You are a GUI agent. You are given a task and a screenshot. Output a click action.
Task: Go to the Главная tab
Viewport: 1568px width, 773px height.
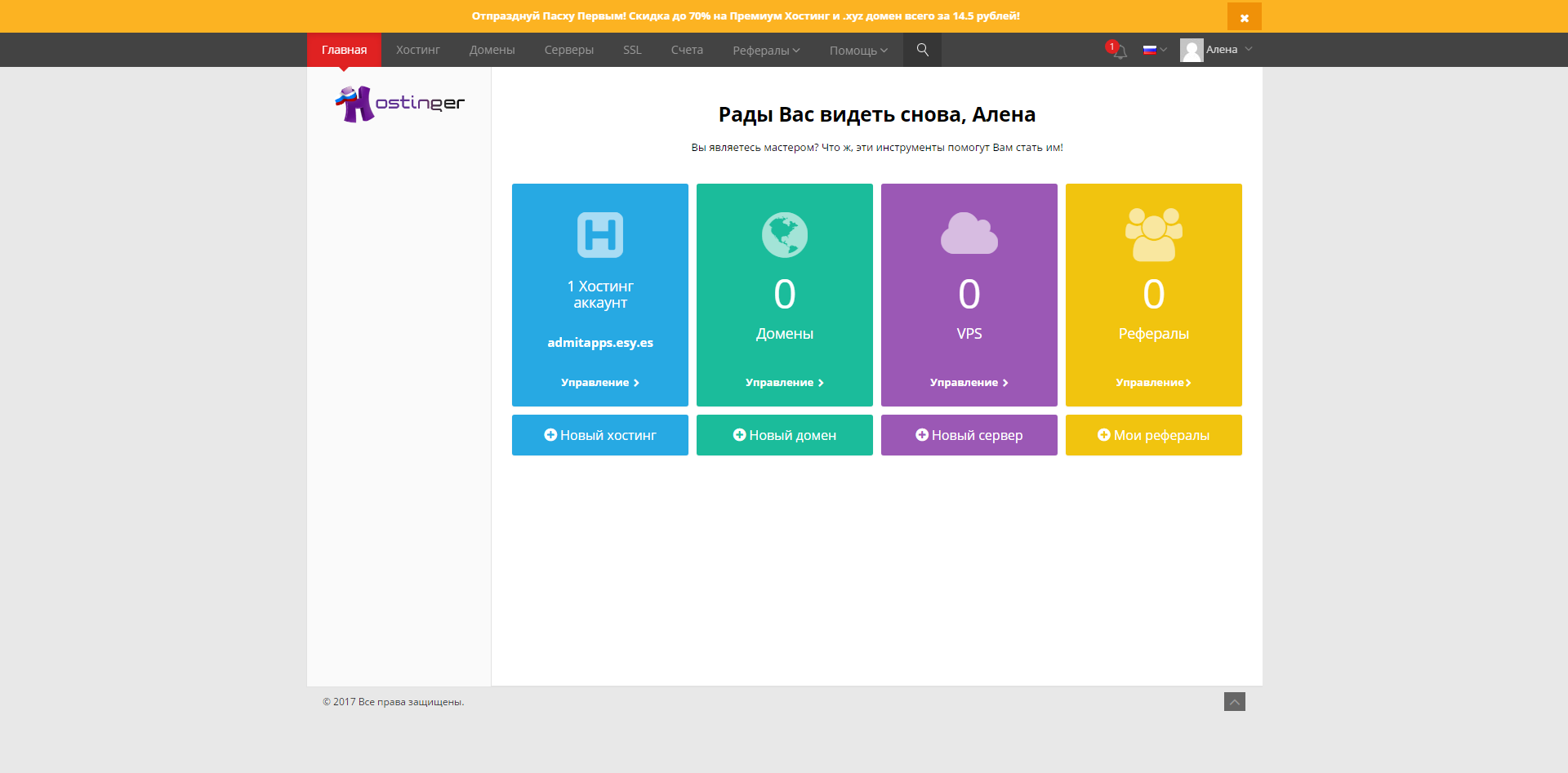click(x=344, y=50)
